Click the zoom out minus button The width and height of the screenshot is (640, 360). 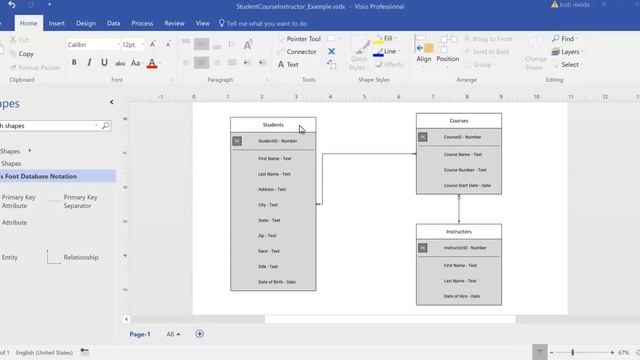(x=551, y=352)
